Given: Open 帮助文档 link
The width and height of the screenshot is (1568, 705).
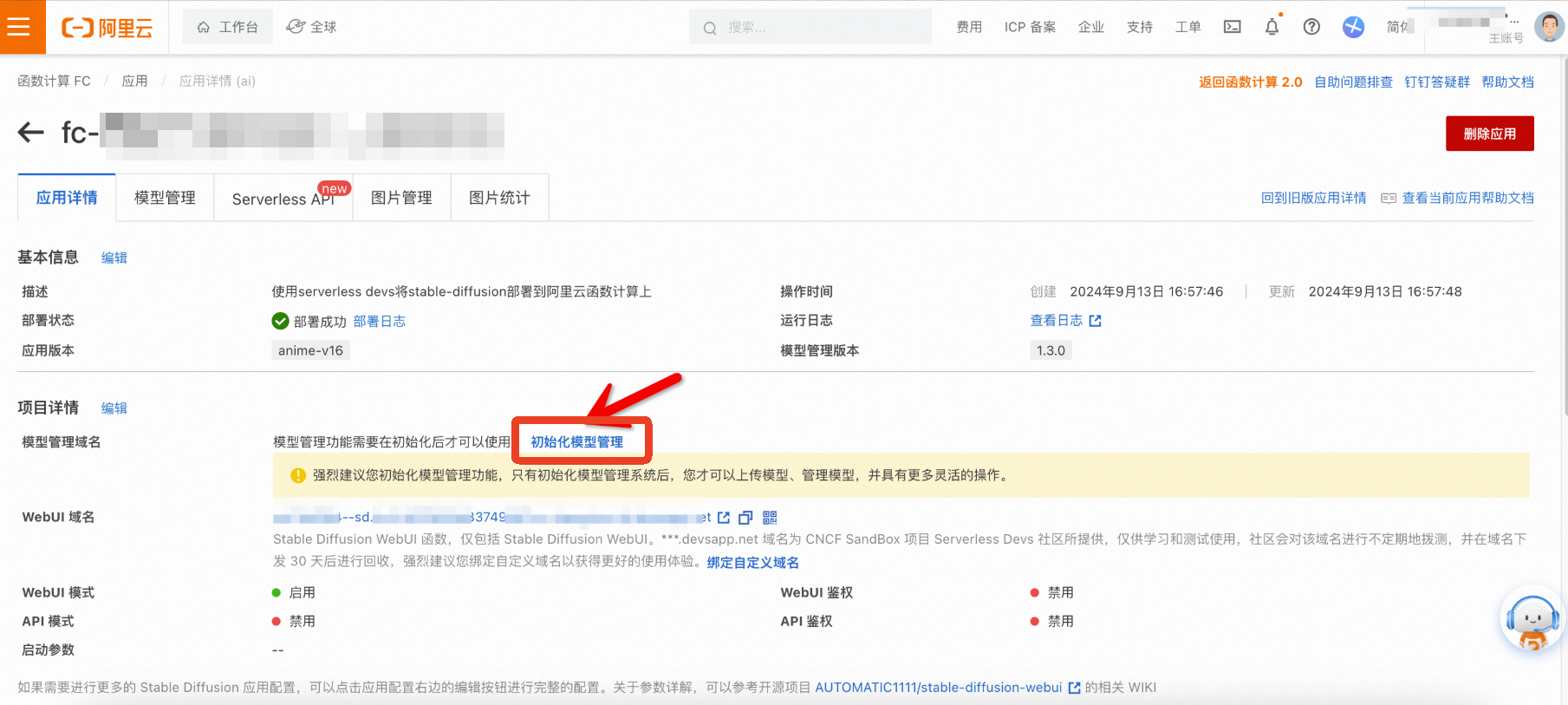Looking at the screenshot, I should (x=1507, y=82).
